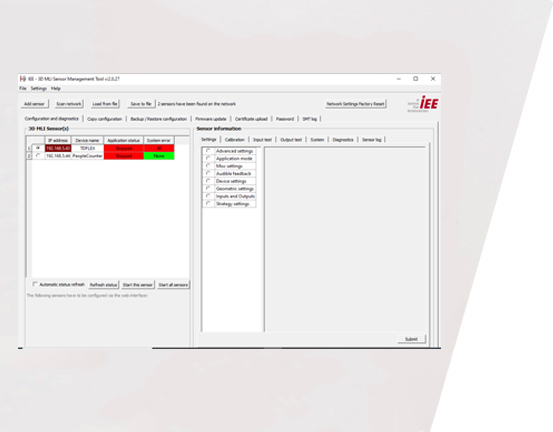Click the app icon in the title bar
The image size is (553, 432).
23,79
